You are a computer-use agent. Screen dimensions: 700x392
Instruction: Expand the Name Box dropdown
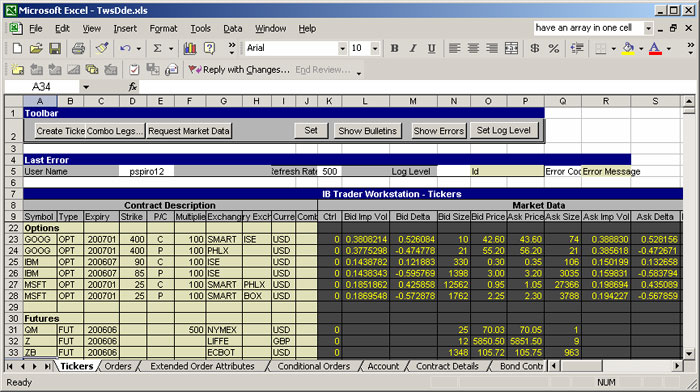[86, 87]
